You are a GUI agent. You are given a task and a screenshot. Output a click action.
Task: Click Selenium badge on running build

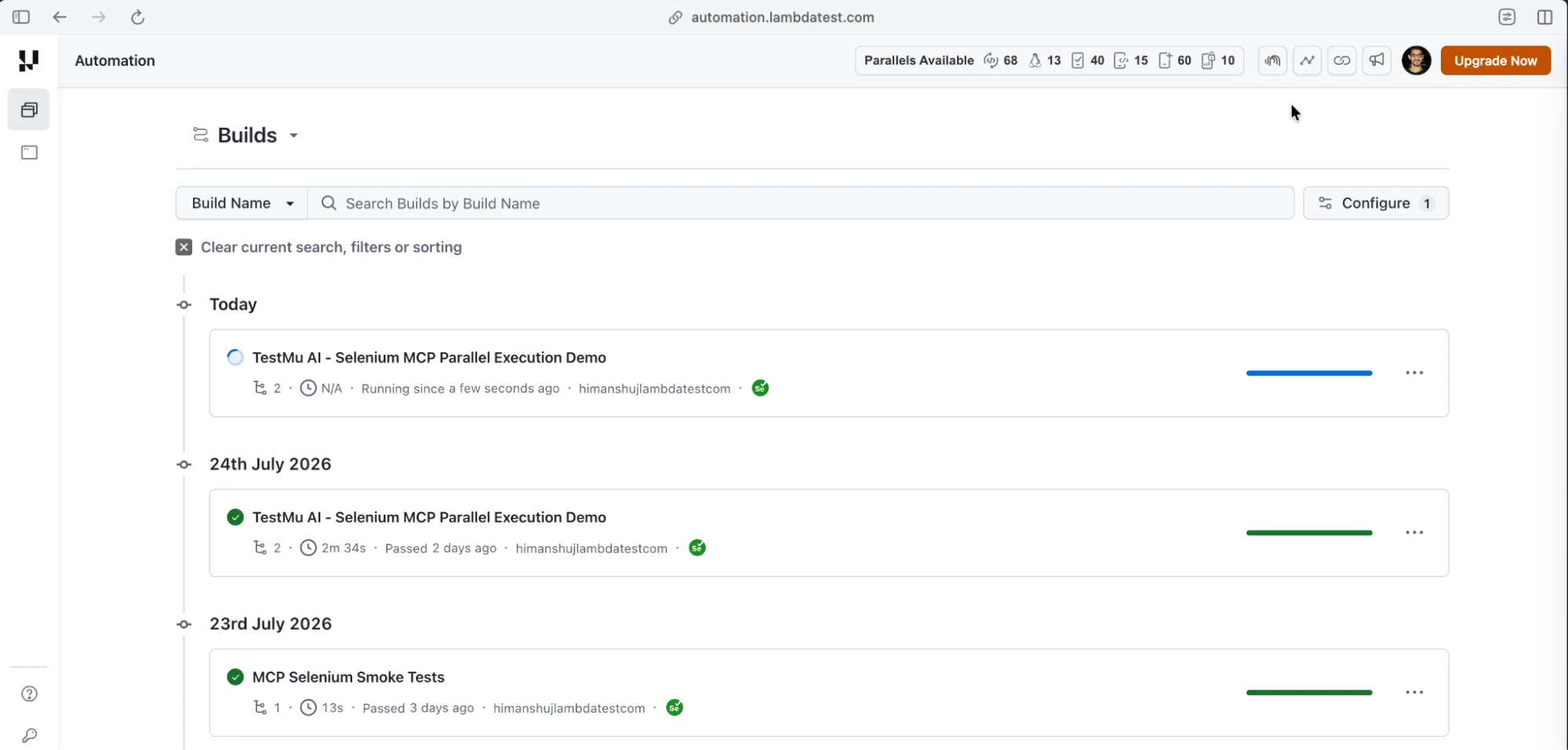tap(760, 388)
